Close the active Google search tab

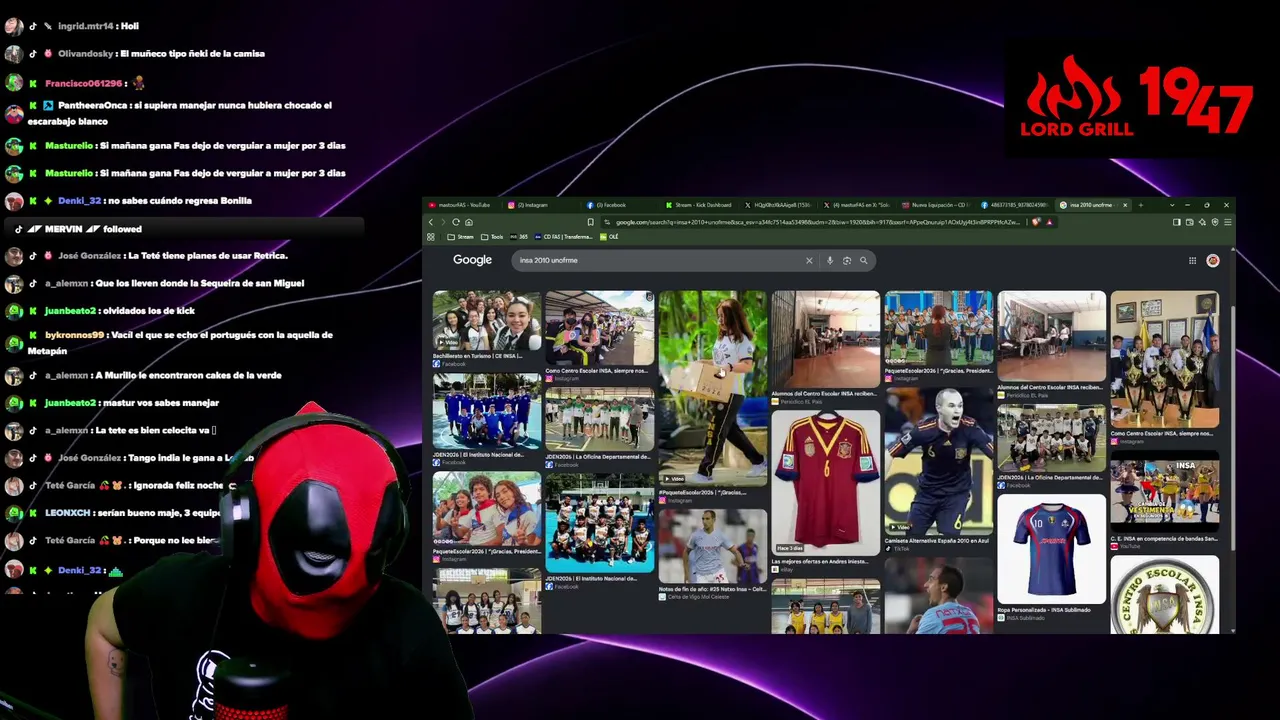pos(1125,205)
